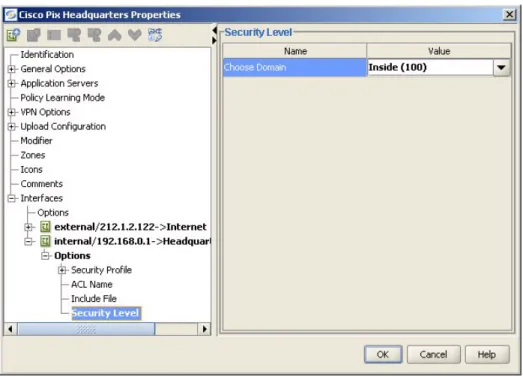523x377 pixels.
Task: Select the internal/192.168.0.1 interface entry
Action: 132,241
